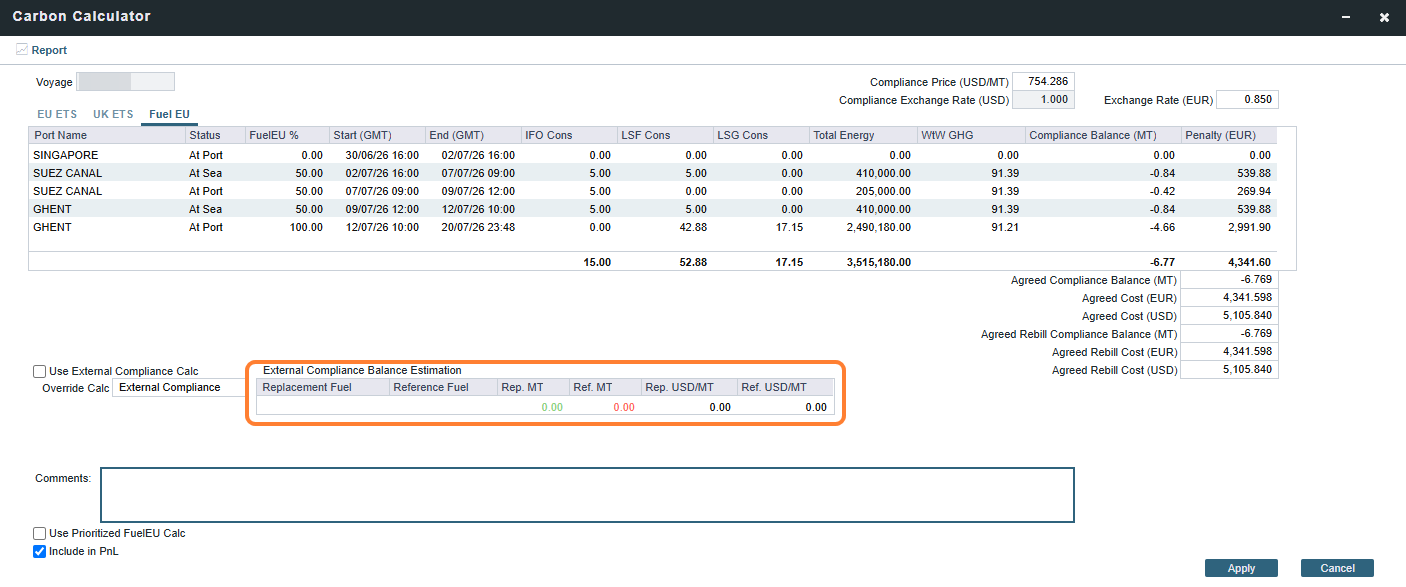The width and height of the screenshot is (1406, 587).
Task: Click the Voyage field
Action: (x=126, y=82)
